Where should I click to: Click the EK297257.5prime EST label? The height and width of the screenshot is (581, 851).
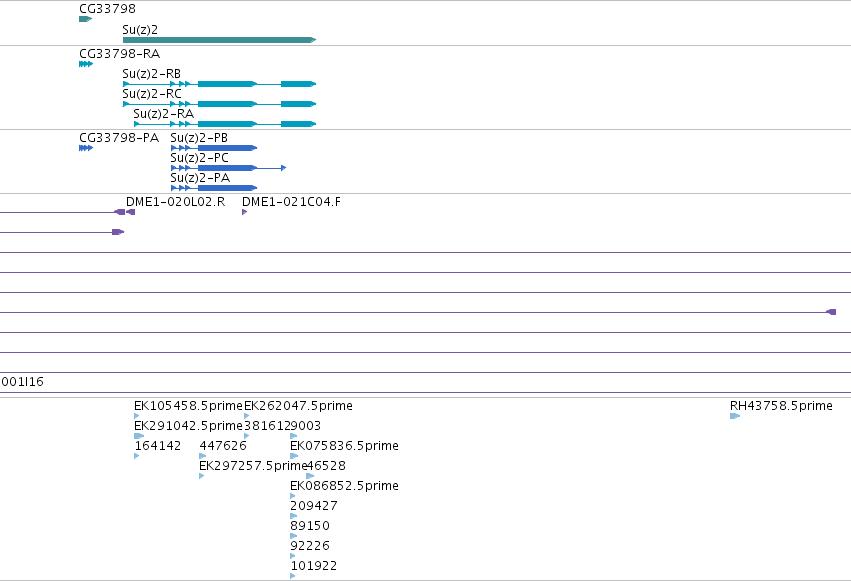(x=253, y=466)
